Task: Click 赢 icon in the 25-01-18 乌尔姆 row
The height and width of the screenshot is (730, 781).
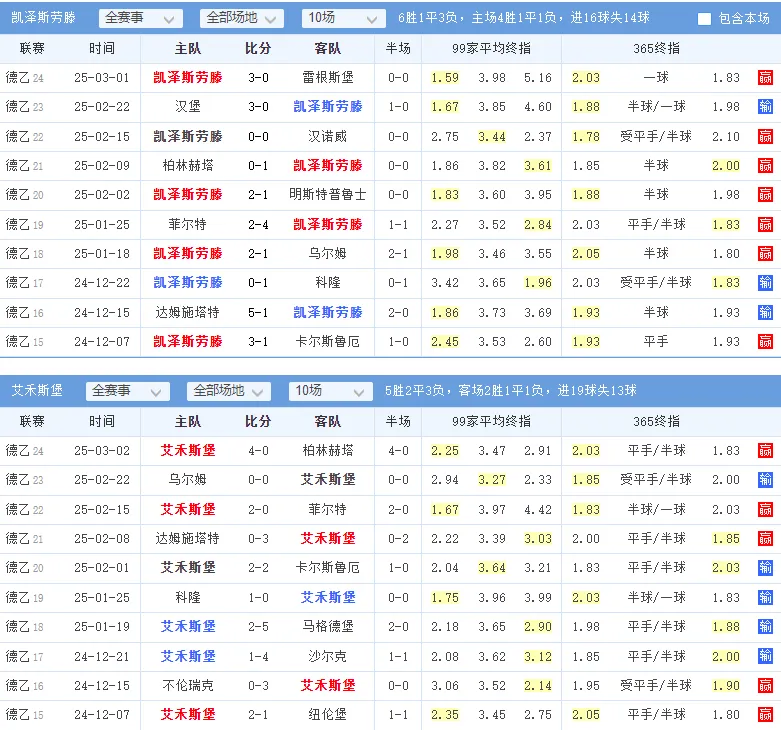Action: [765, 253]
